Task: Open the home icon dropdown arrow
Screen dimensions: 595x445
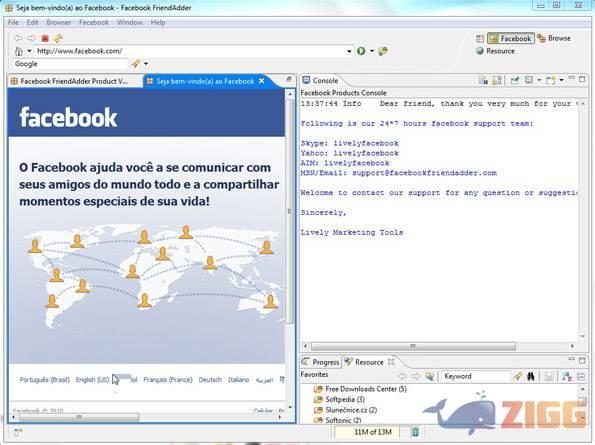Action: 29,51
